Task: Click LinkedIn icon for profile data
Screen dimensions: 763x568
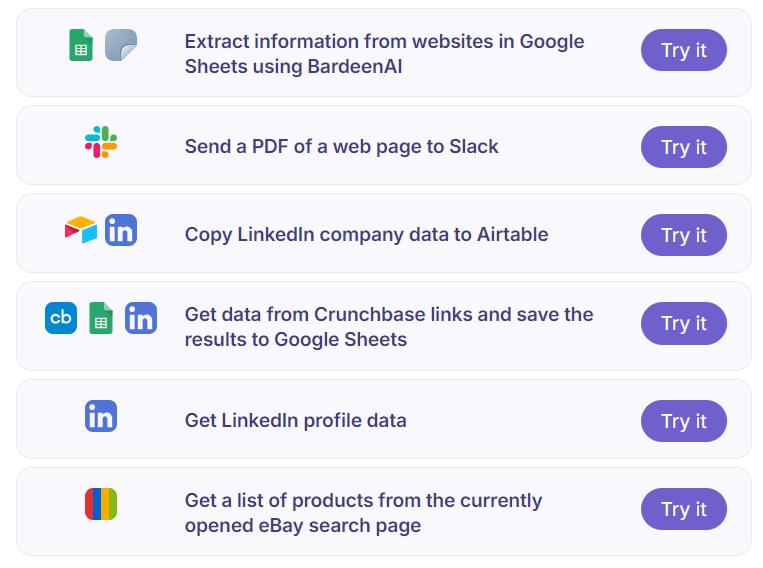Action: 101,416
